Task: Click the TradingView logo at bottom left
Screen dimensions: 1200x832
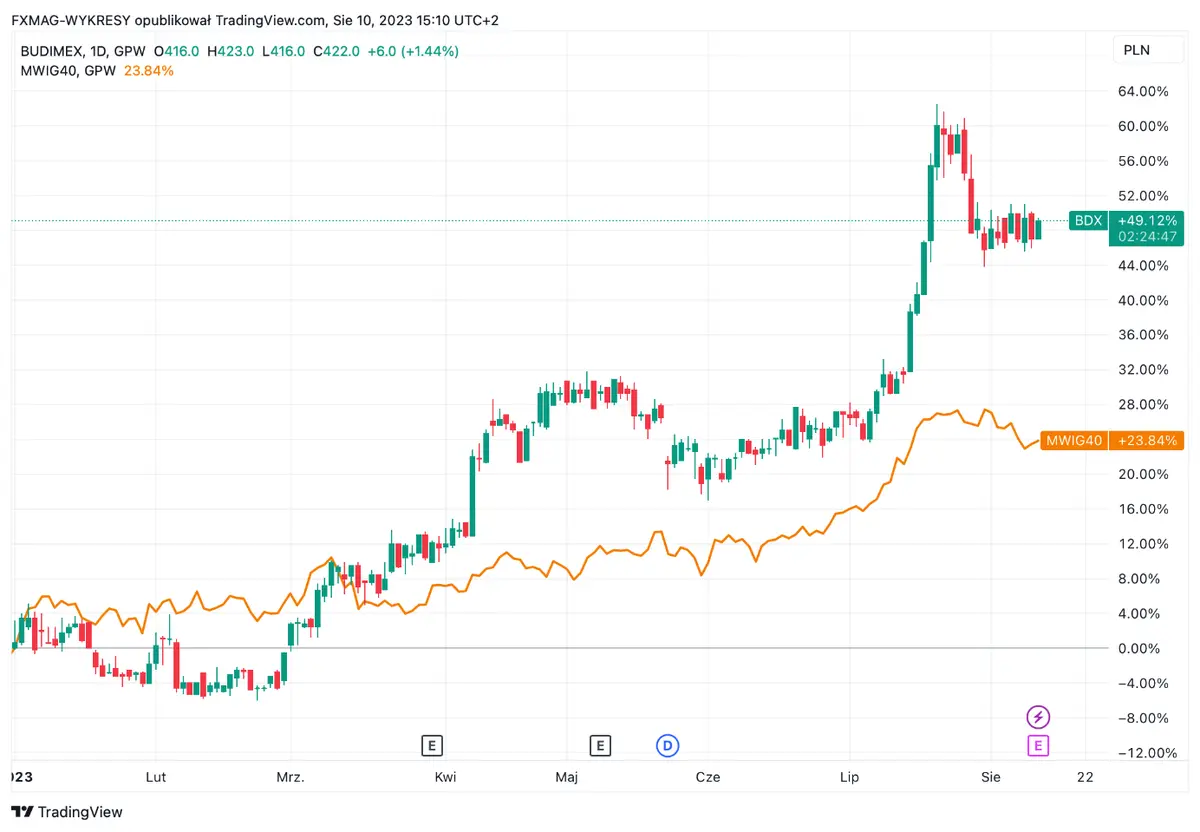Action: pyautogui.click(x=67, y=812)
